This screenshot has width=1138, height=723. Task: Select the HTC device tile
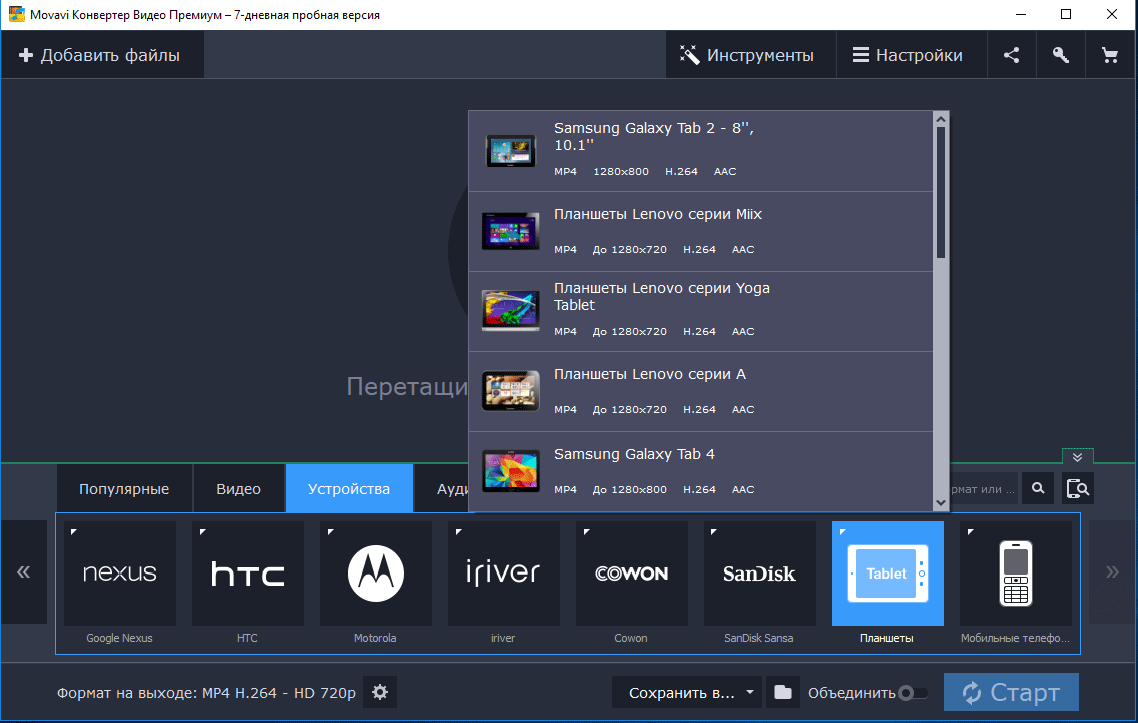247,573
